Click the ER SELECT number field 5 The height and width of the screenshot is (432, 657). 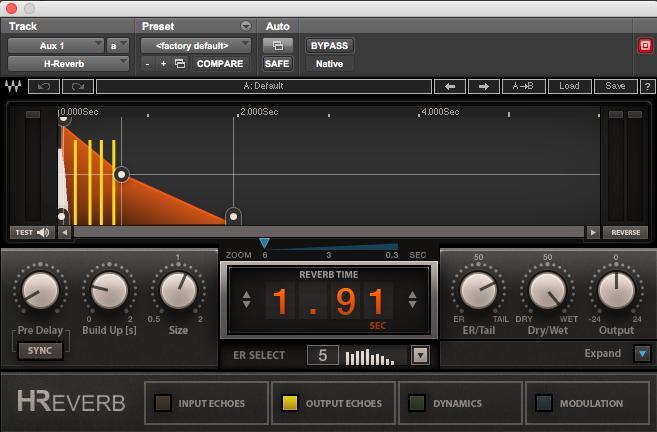(x=323, y=355)
